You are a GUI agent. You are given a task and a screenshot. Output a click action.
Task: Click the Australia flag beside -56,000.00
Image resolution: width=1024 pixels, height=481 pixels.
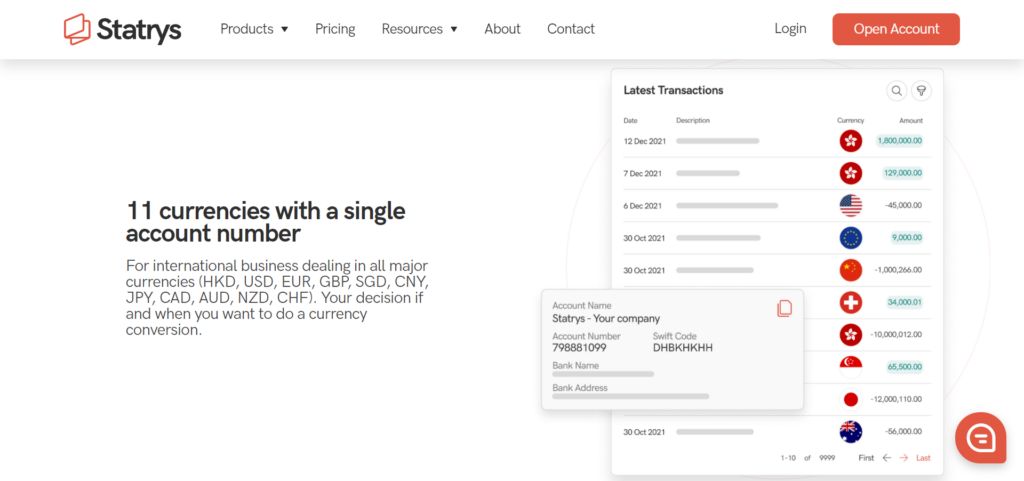pyautogui.click(x=850, y=431)
